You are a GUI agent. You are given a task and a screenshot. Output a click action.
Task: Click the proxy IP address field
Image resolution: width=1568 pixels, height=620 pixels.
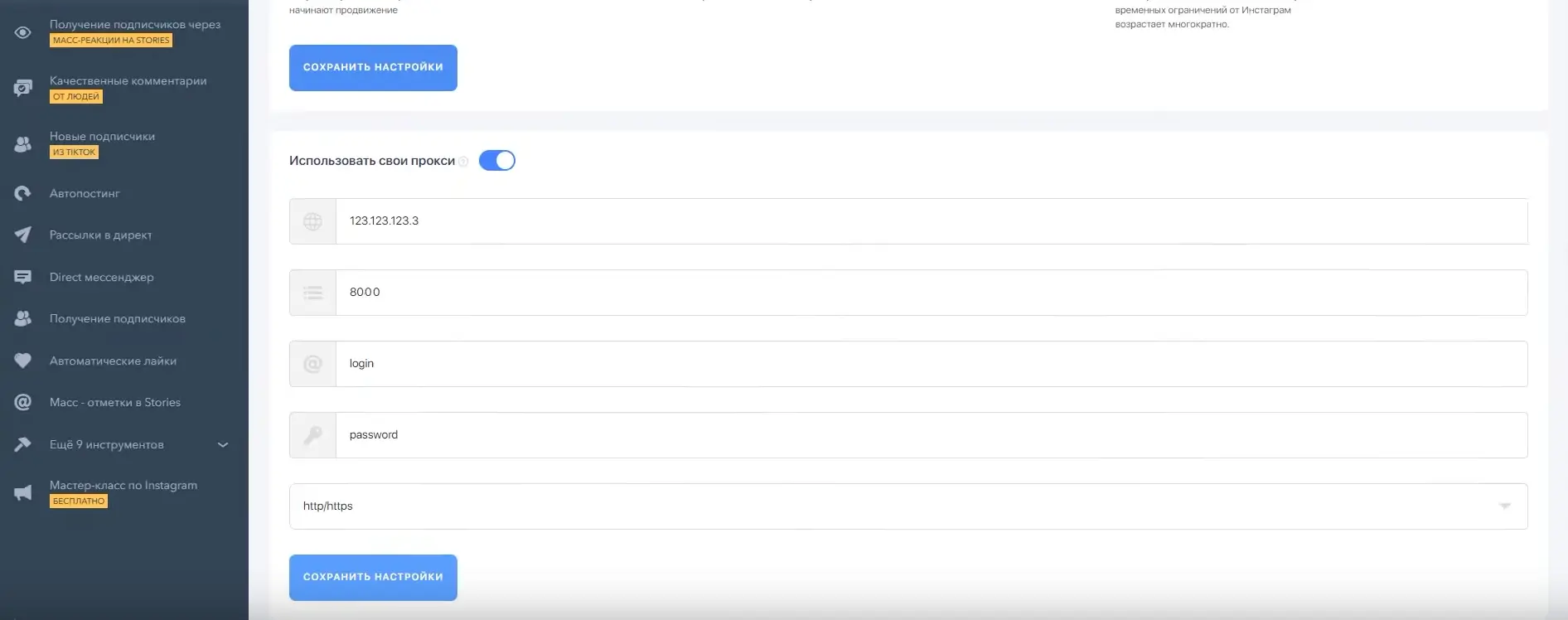pyautogui.click(x=931, y=221)
